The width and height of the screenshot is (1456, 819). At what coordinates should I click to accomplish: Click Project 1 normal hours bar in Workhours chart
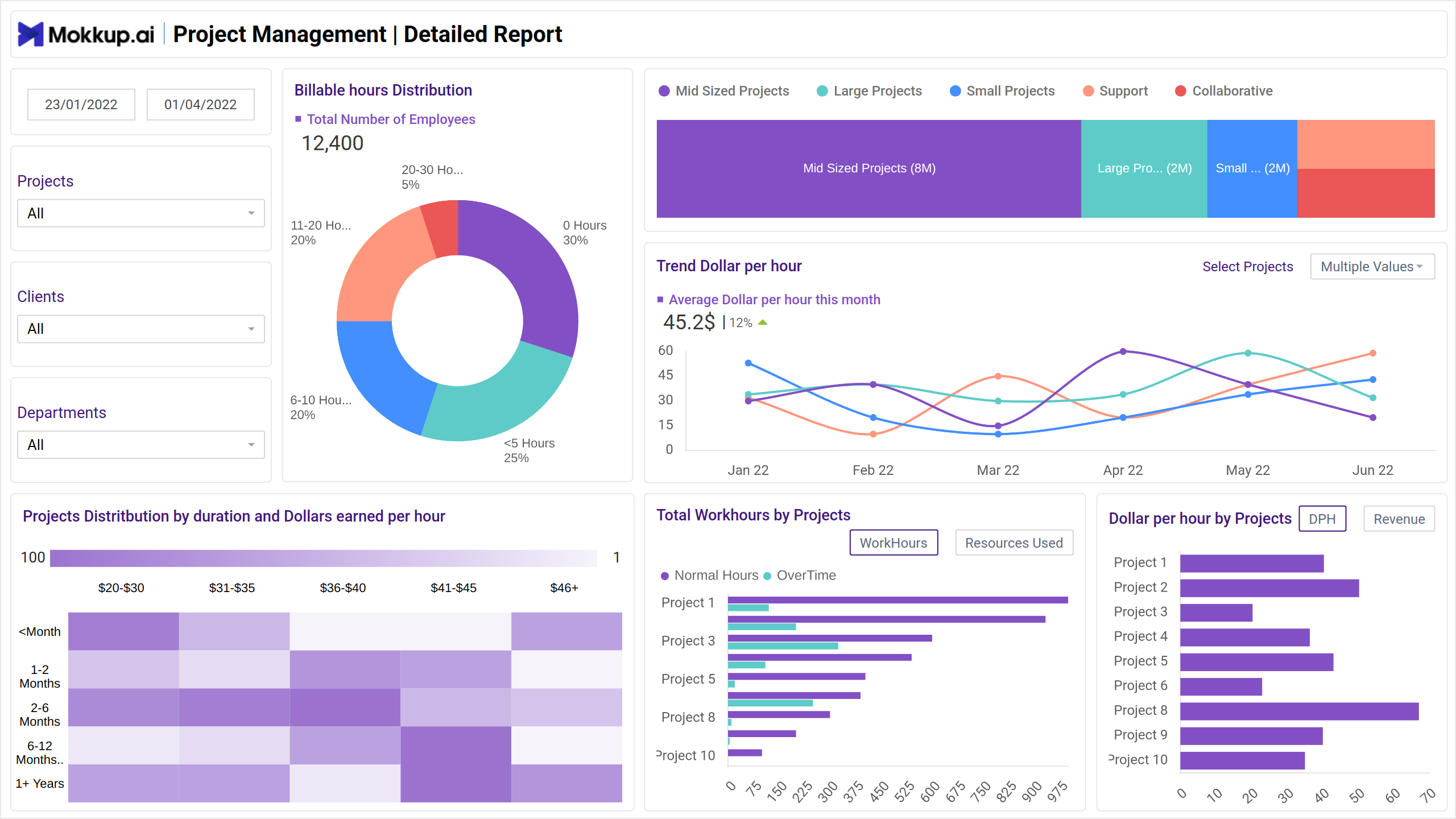[x=897, y=599]
